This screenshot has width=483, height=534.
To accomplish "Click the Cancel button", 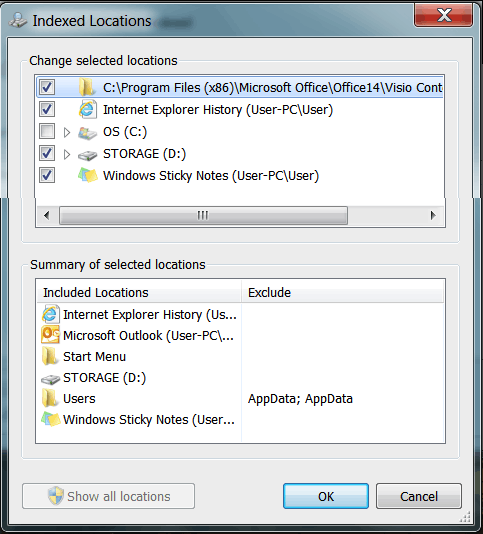I will (419, 496).
